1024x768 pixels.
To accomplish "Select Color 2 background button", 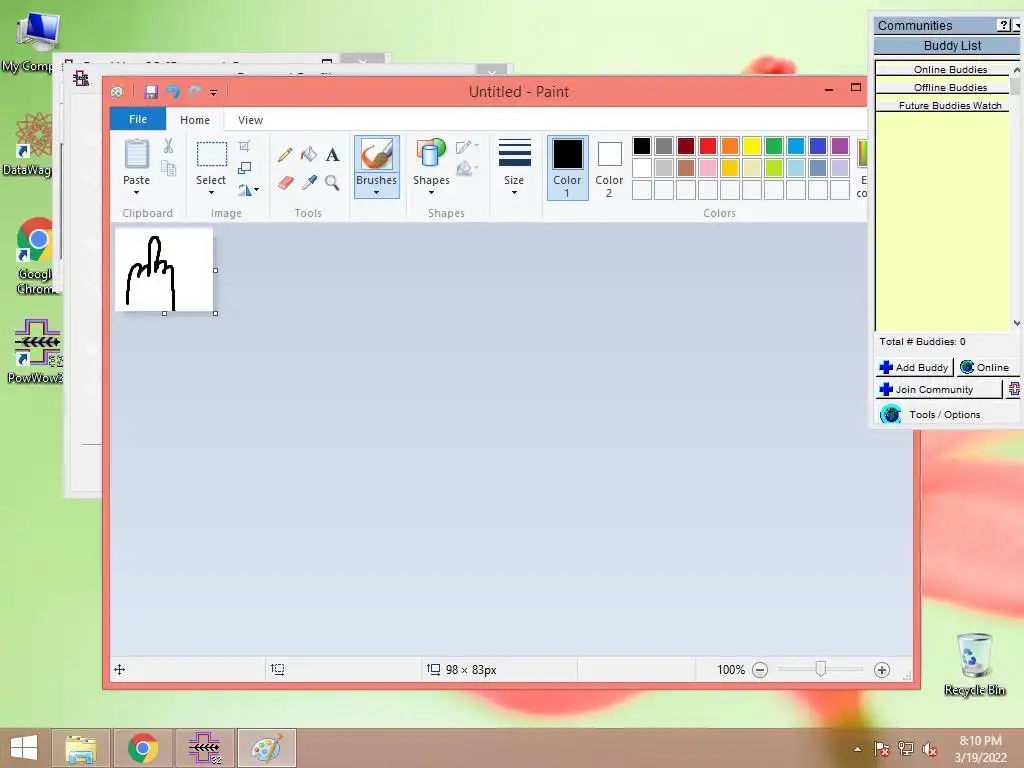I will coord(609,168).
